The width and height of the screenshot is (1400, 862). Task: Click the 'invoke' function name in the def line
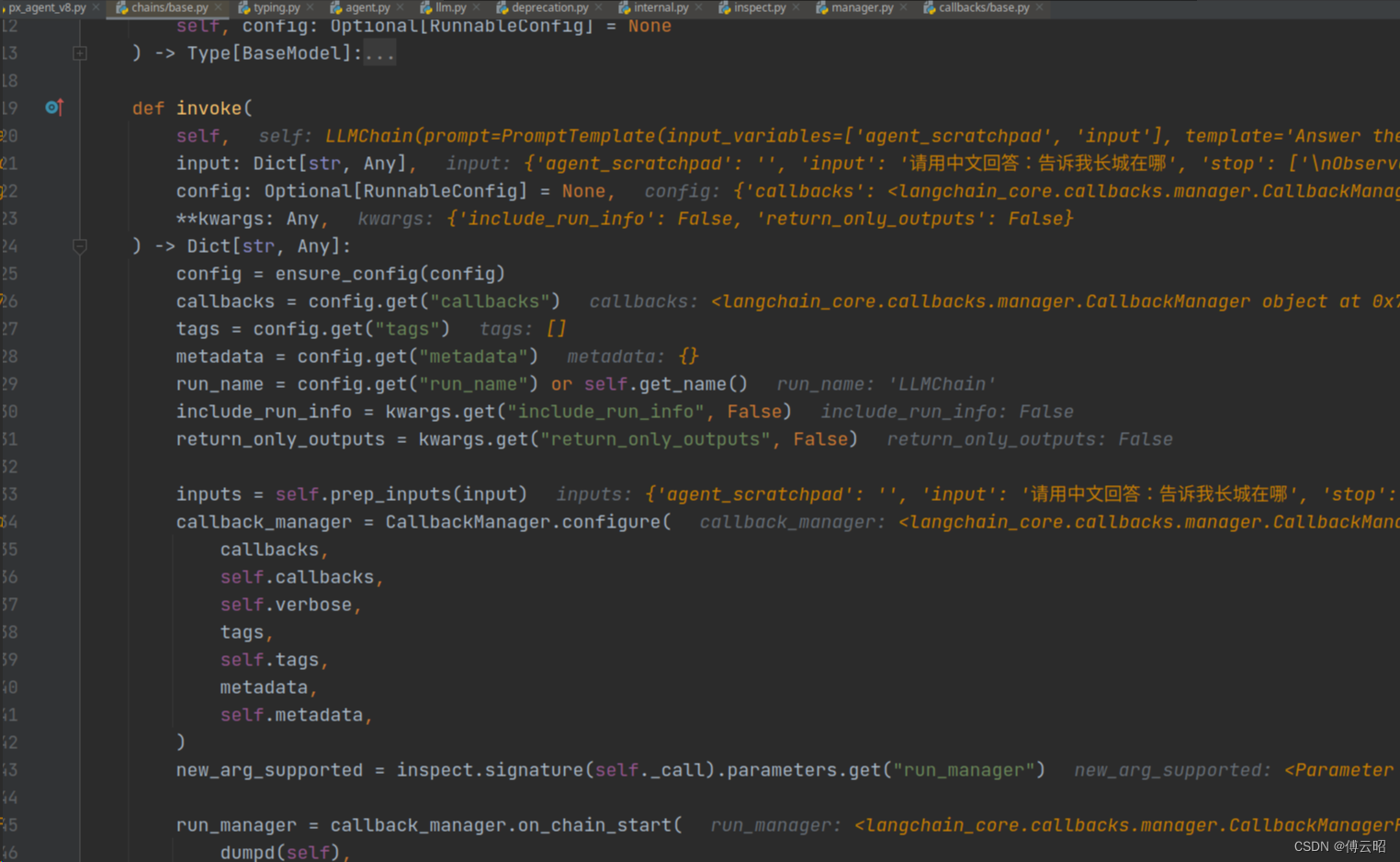[x=209, y=108]
